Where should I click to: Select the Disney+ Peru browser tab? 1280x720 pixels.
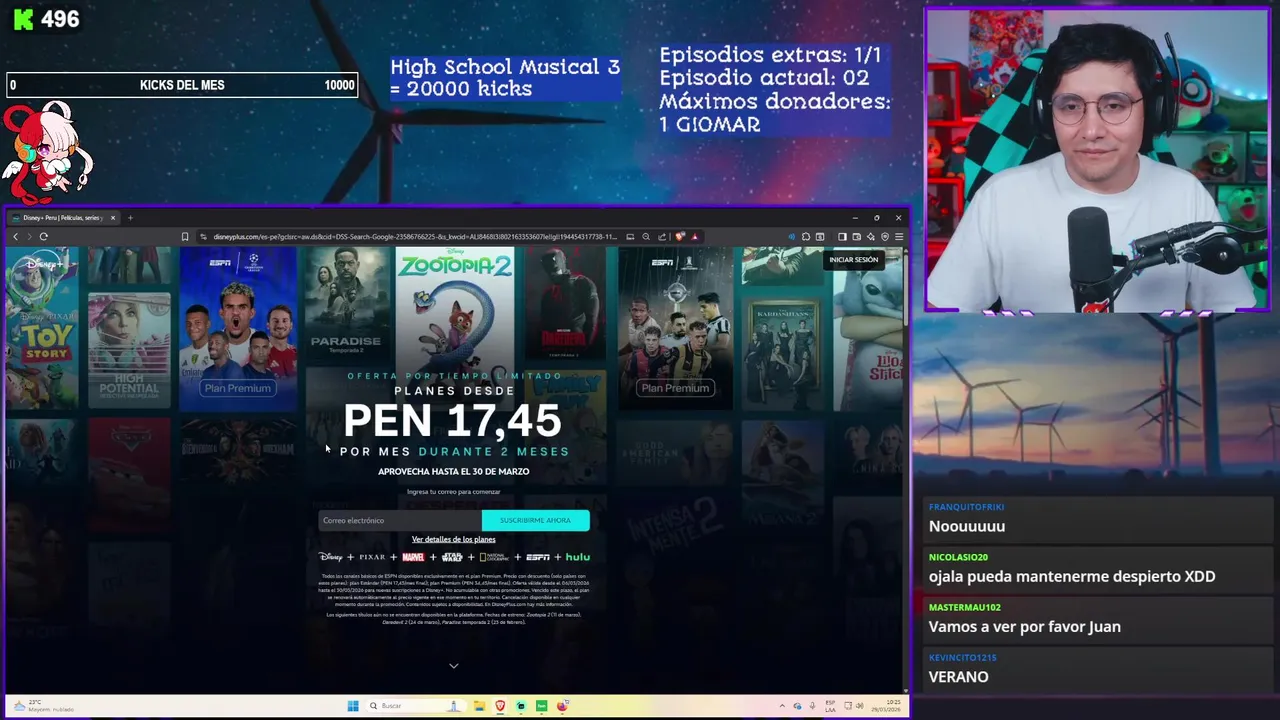tap(62, 218)
